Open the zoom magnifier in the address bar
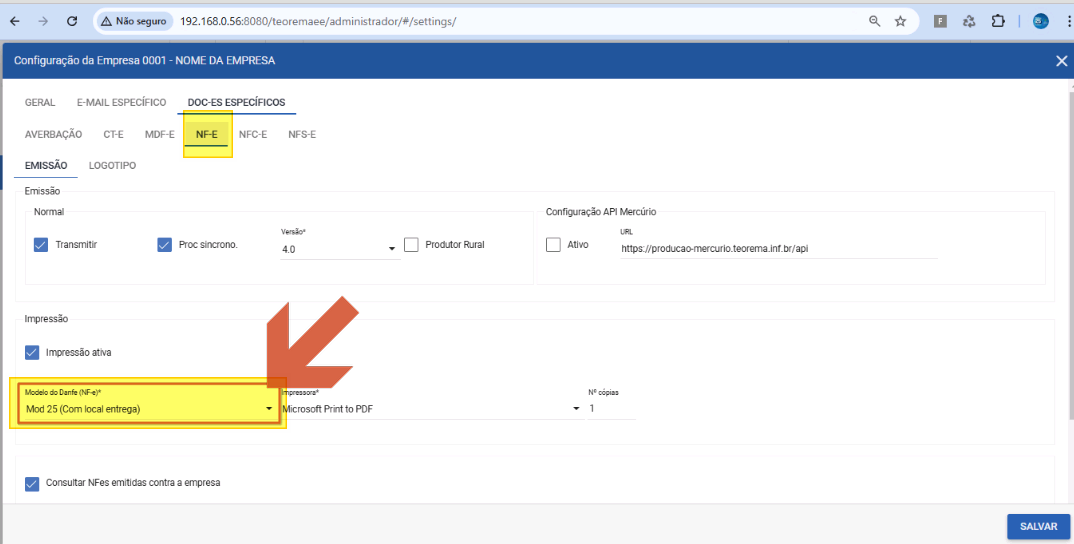The image size is (1074, 544). (875, 21)
